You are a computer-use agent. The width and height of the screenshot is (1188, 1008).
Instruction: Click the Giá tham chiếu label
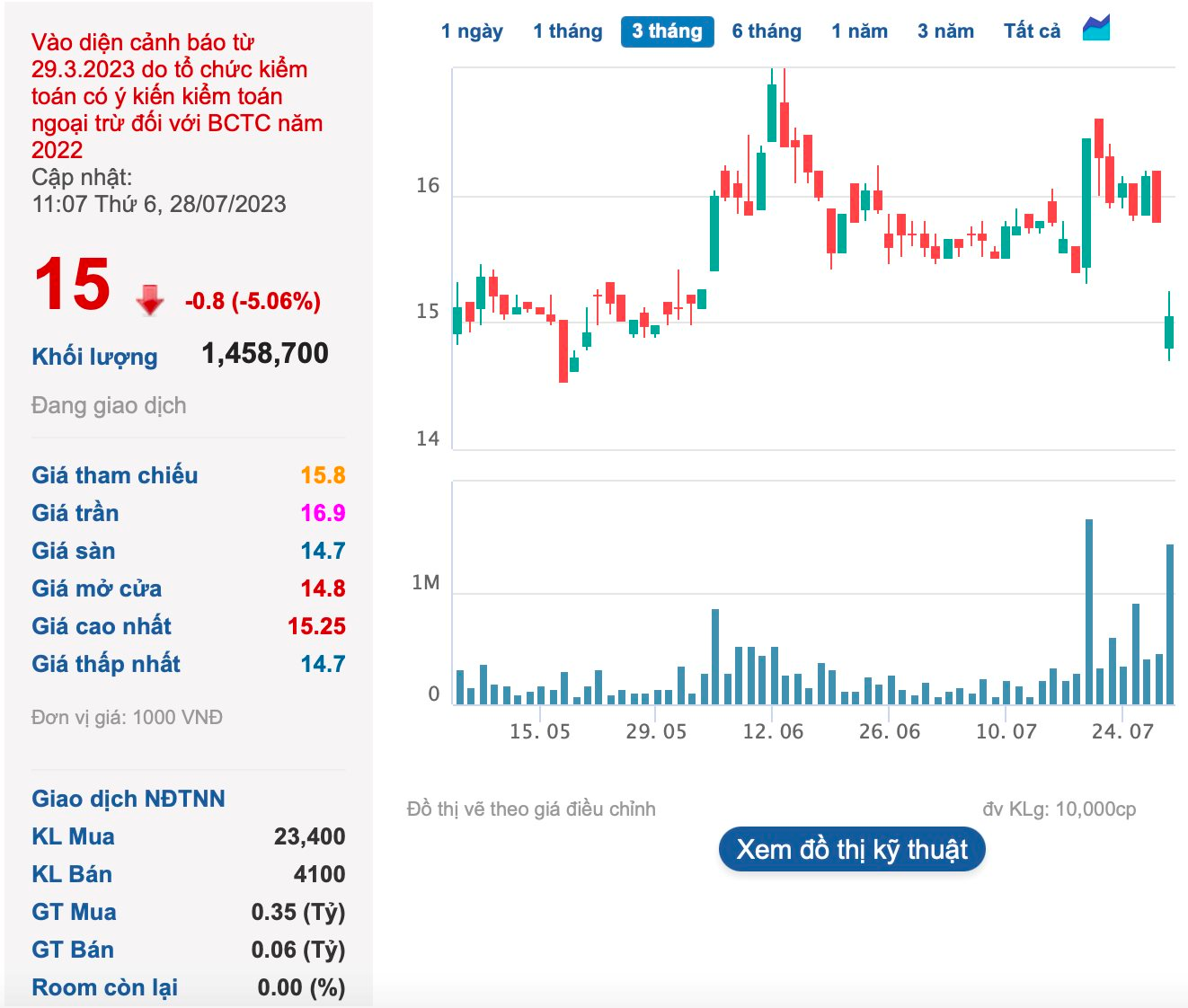(115, 475)
